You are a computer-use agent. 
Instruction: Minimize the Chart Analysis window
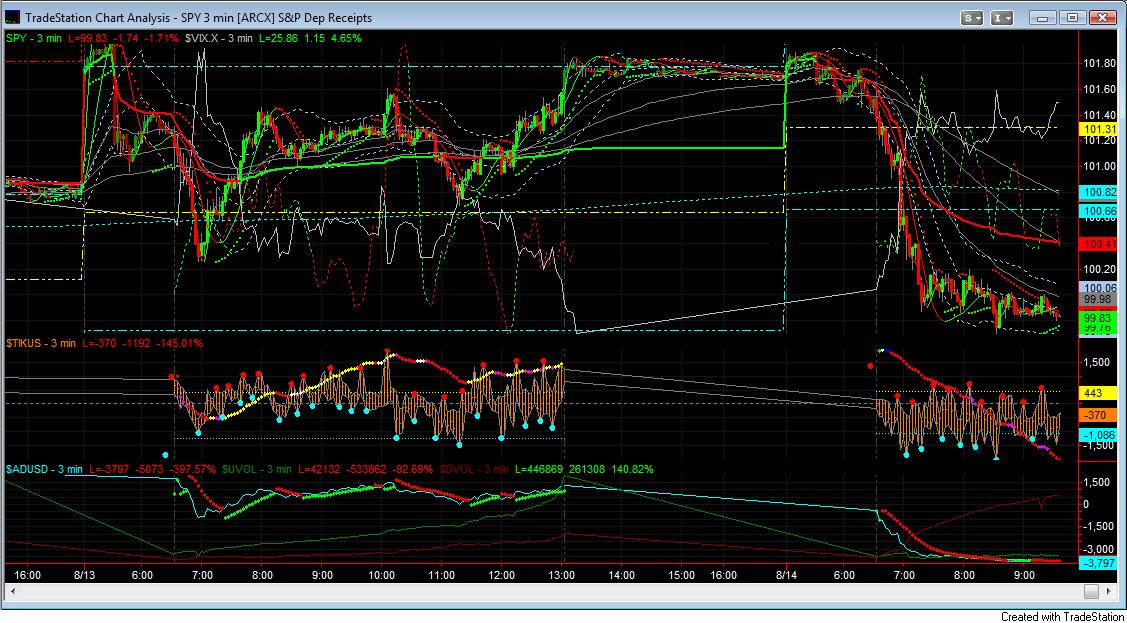pyautogui.click(x=1043, y=17)
